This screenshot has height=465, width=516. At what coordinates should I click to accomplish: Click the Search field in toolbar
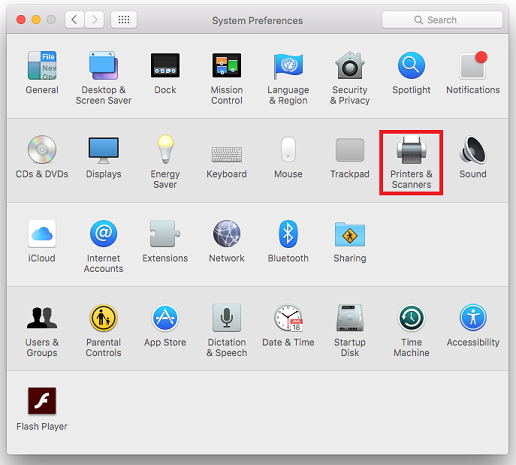(x=442, y=20)
